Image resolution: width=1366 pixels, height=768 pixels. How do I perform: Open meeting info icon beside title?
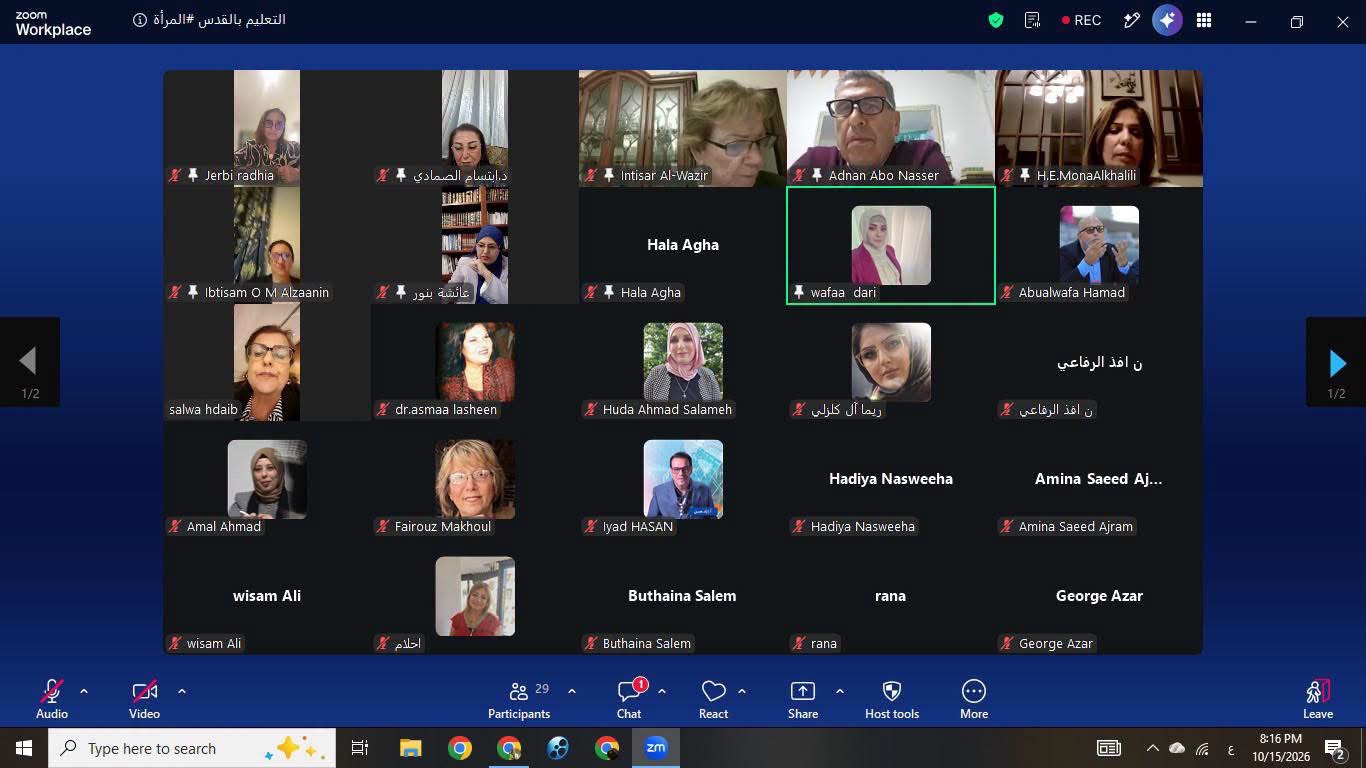click(x=141, y=20)
